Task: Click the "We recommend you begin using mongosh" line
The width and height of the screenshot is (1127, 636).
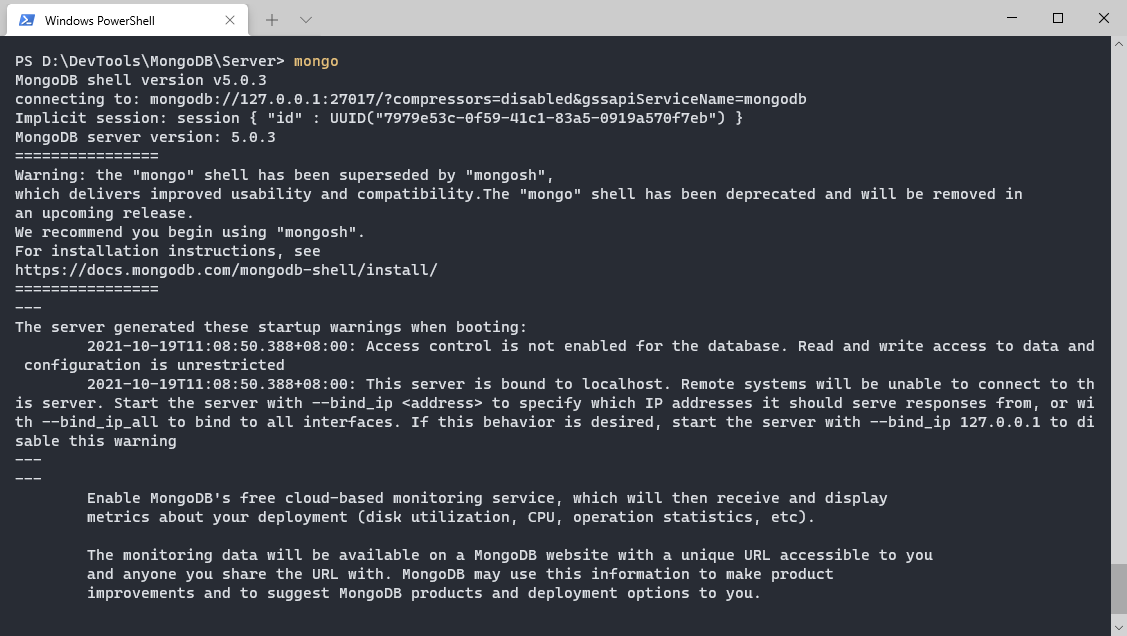Action: pos(190,232)
